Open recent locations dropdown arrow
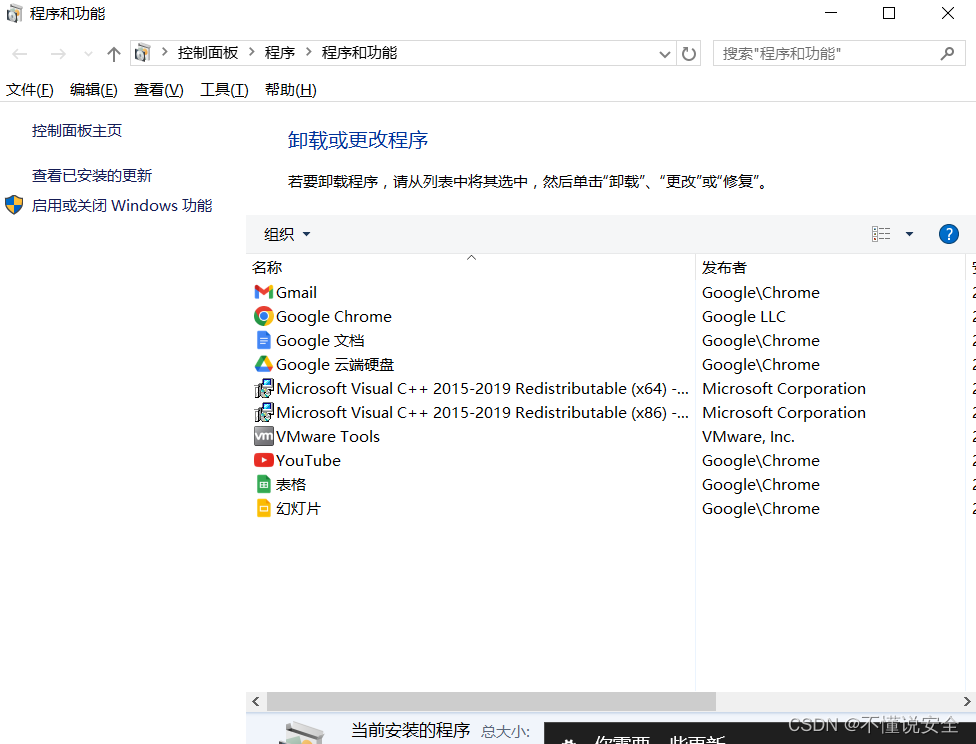 coord(88,54)
